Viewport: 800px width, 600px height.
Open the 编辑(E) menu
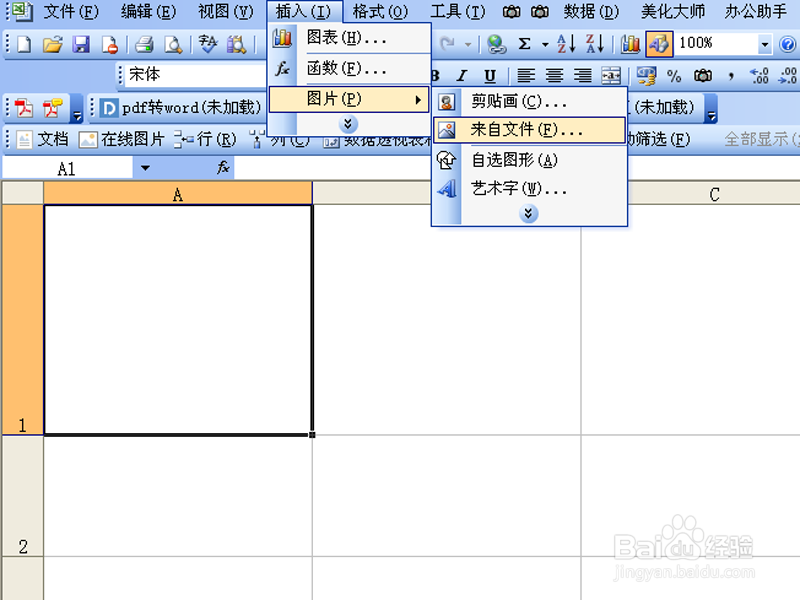coord(148,11)
